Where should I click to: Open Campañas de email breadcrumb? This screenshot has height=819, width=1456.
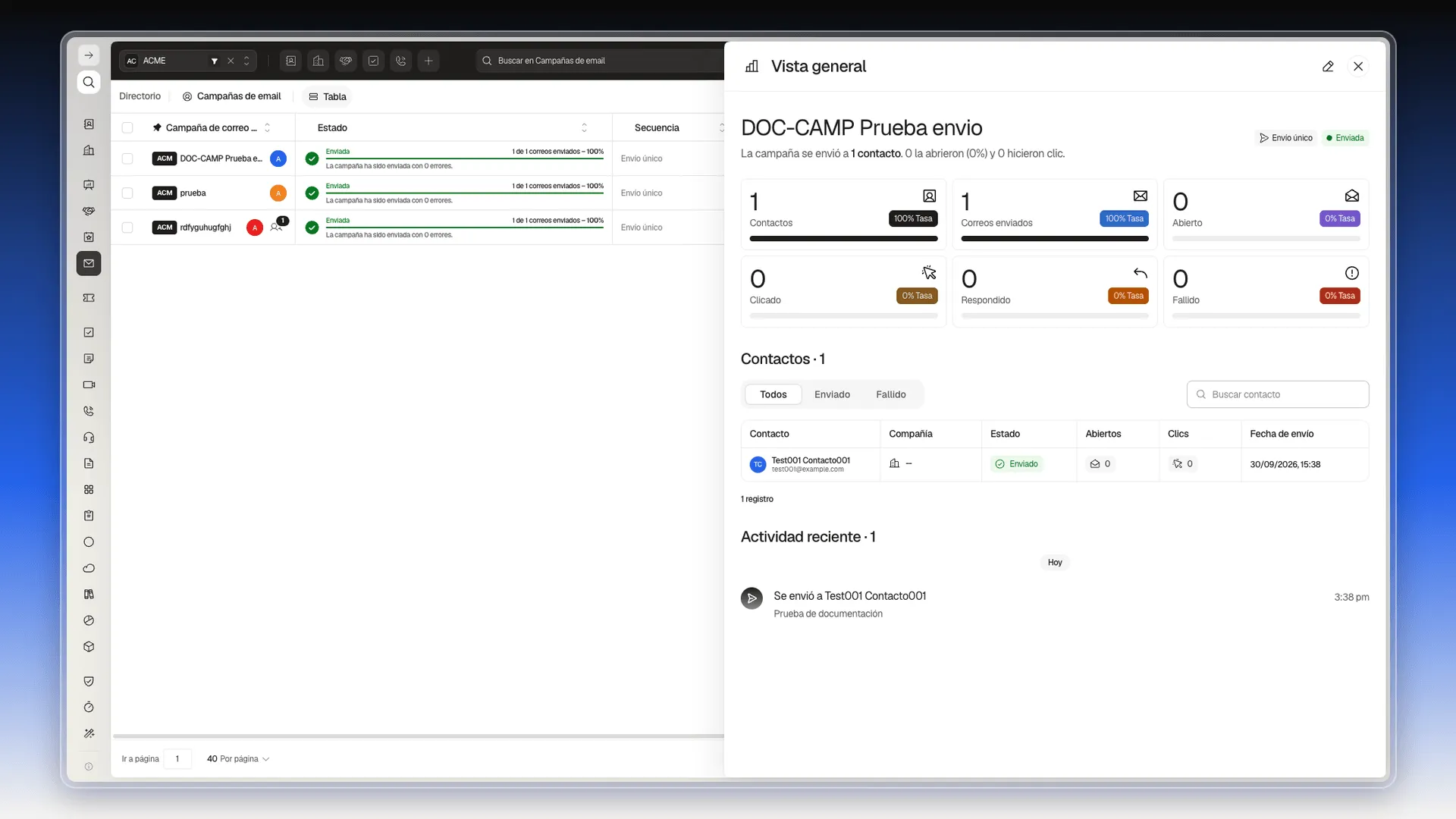point(231,96)
